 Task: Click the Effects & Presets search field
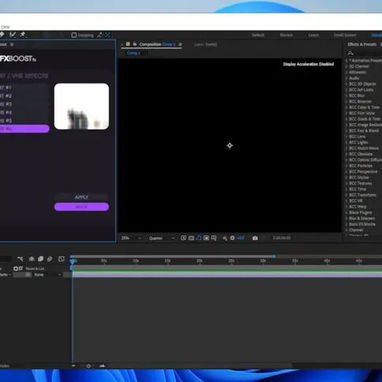pos(365,53)
